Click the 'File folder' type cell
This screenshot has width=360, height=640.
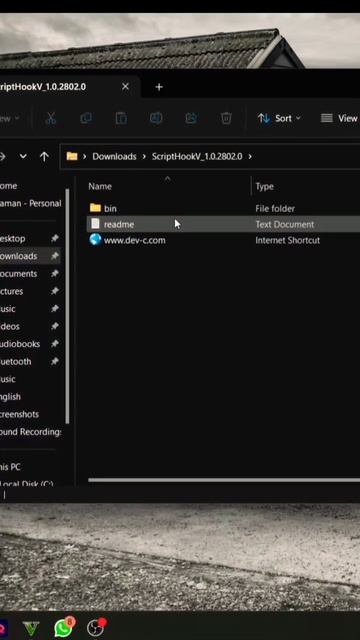point(275,209)
